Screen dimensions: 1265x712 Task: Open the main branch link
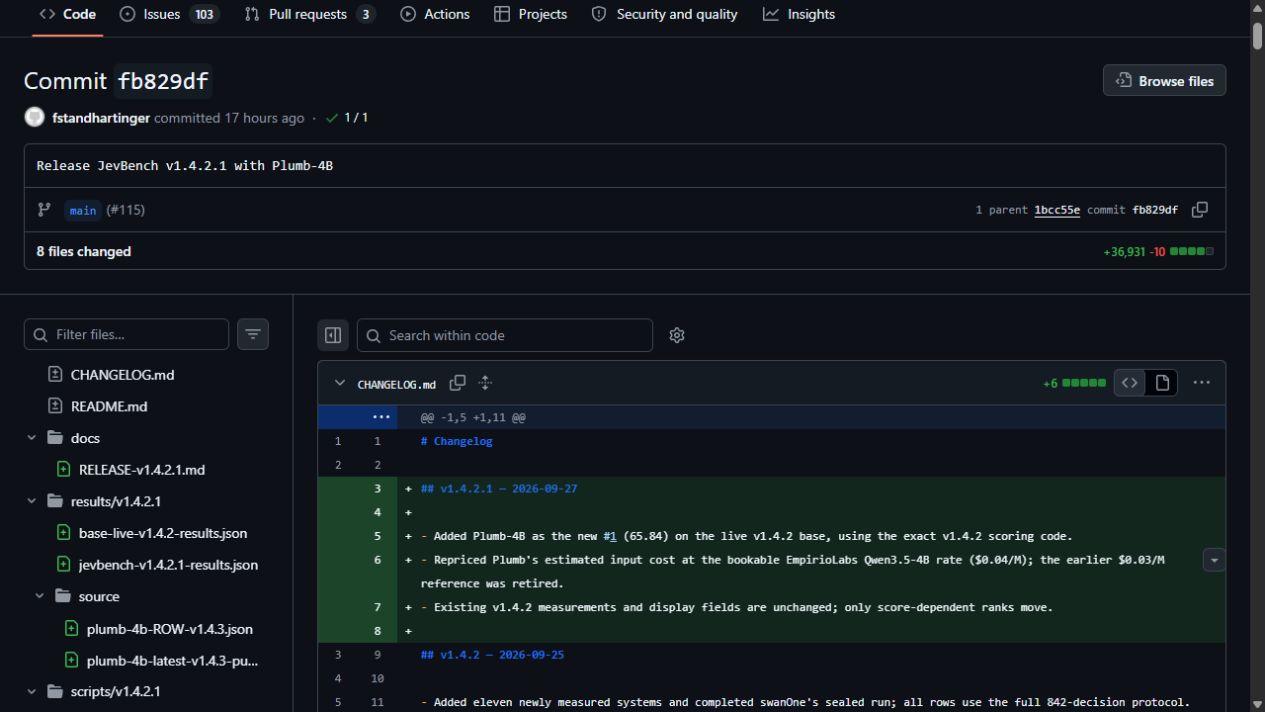(x=83, y=210)
